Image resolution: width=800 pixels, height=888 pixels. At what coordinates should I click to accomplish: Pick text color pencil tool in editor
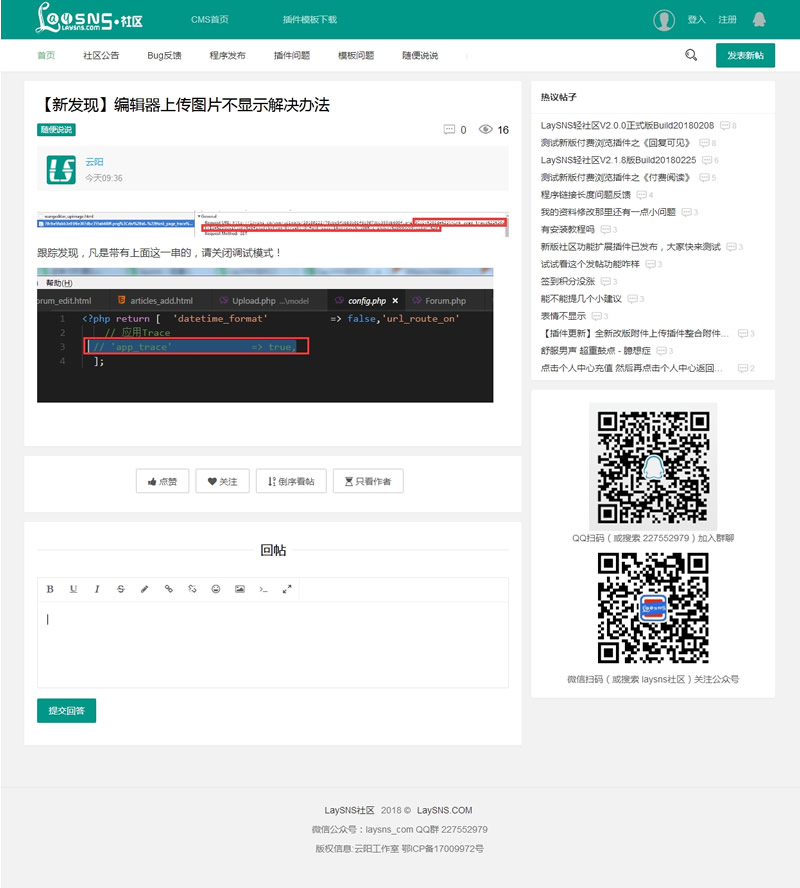point(144,589)
